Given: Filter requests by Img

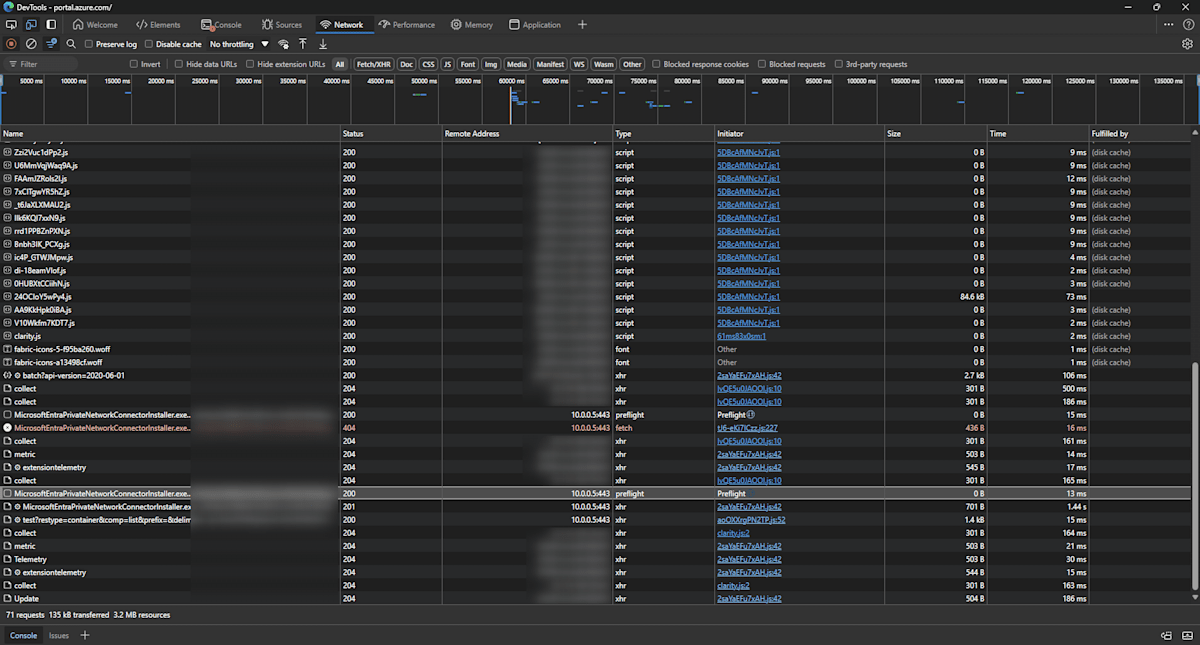Looking at the screenshot, I should click(491, 64).
